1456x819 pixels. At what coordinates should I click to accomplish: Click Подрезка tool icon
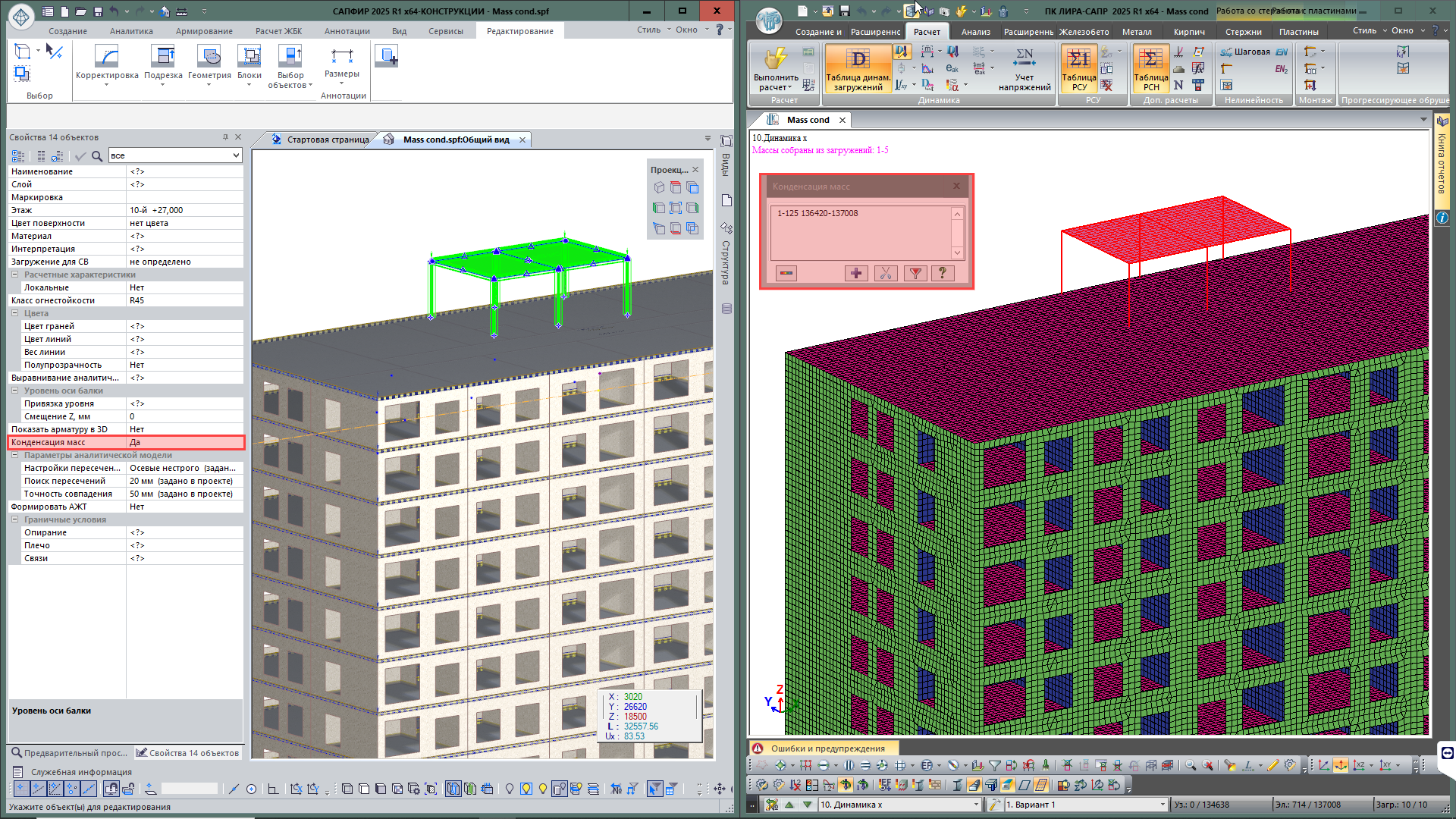coord(163,58)
